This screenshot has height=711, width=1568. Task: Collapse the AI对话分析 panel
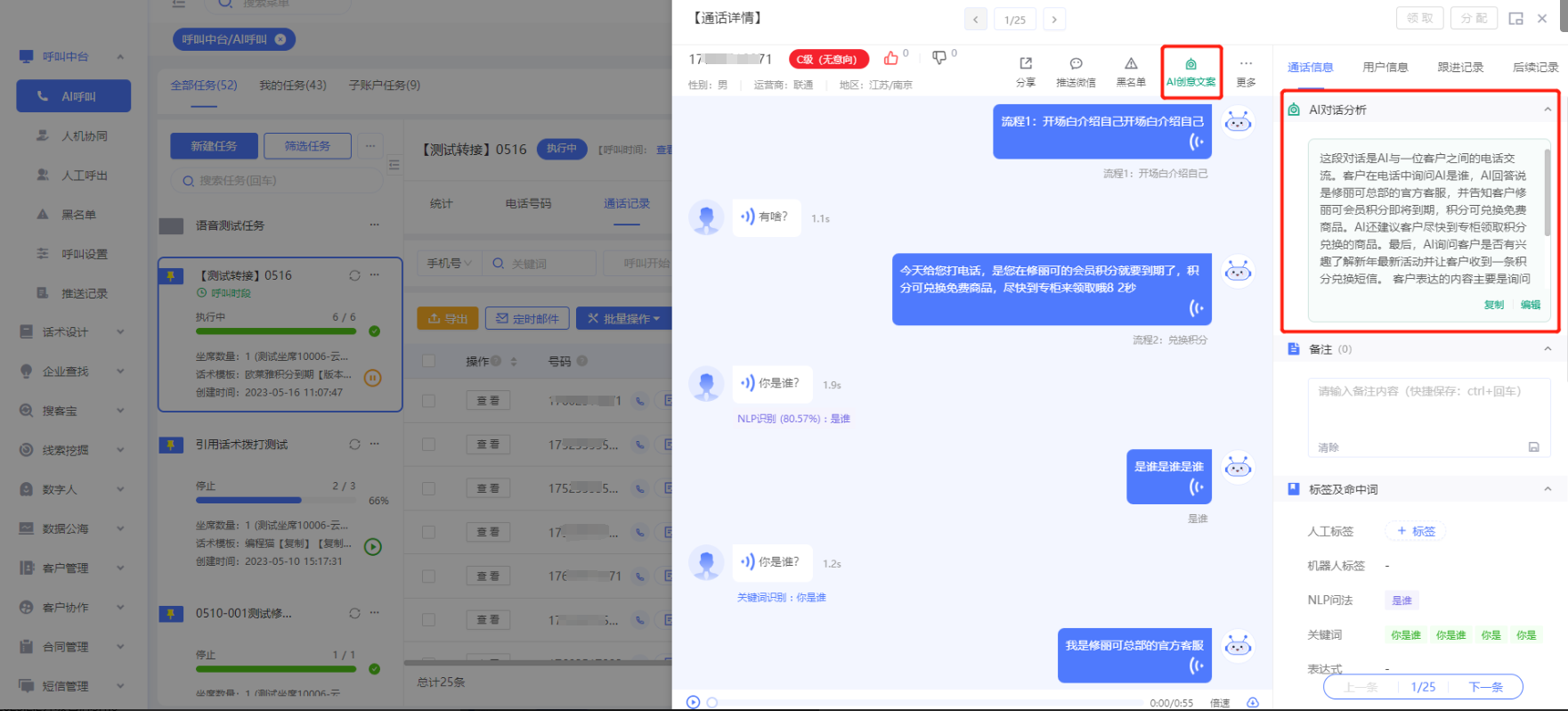[x=1548, y=110]
